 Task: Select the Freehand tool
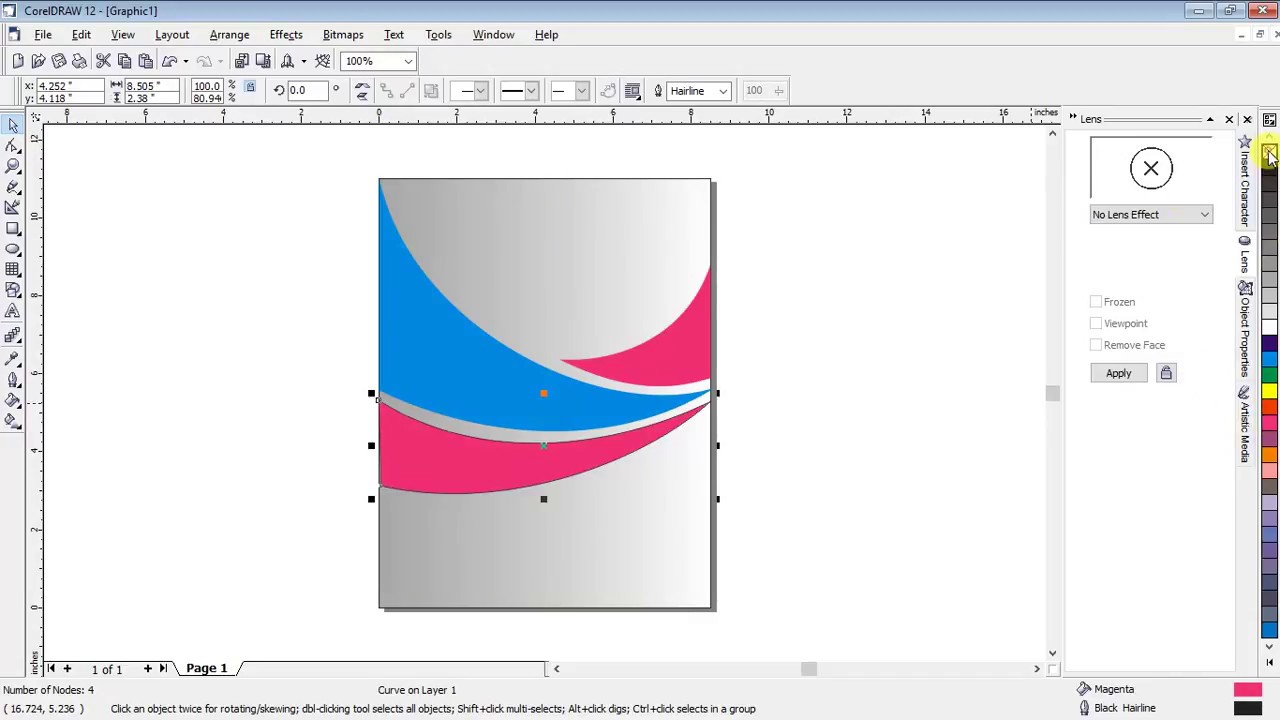point(13,187)
